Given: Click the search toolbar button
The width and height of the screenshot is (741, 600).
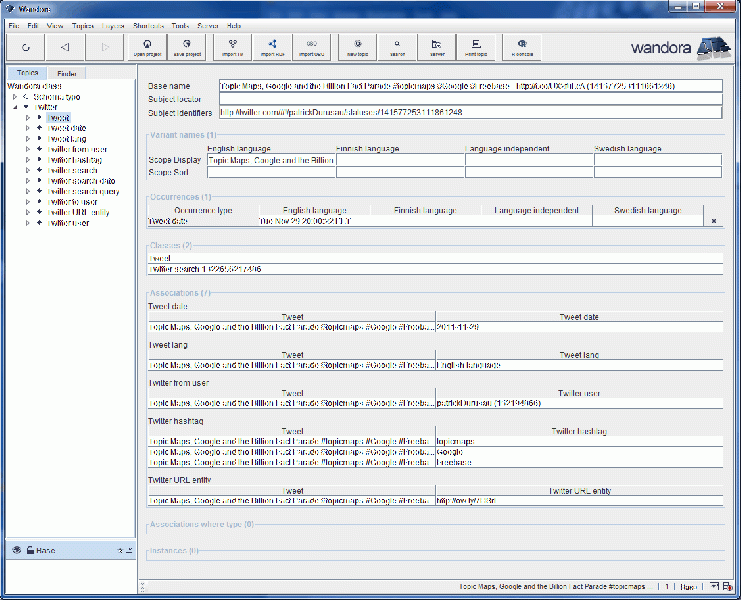Looking at the screenshot, I should pos(397,47).
